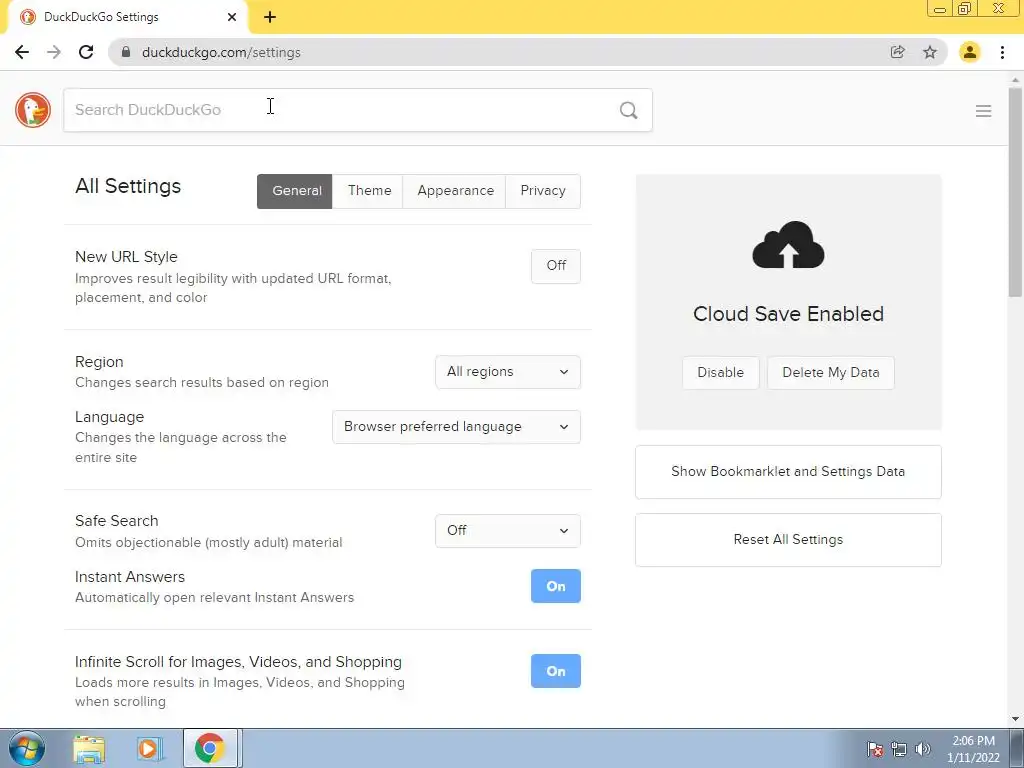Click the DuckDuckGo duck logo

click(33, 110)
